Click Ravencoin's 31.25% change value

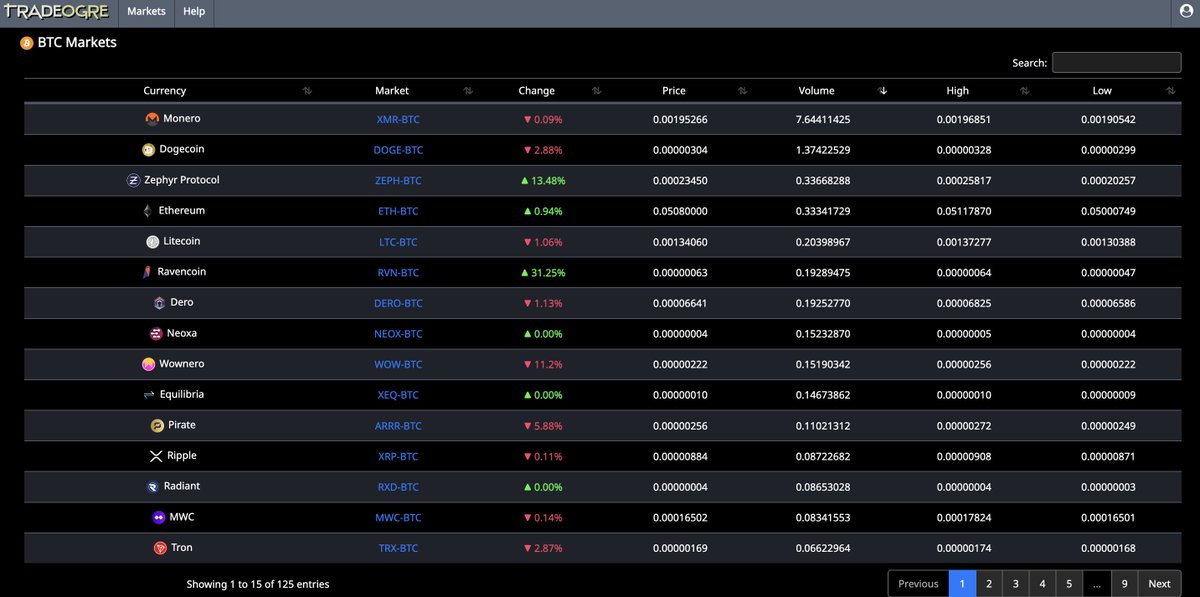click(543, 273)
